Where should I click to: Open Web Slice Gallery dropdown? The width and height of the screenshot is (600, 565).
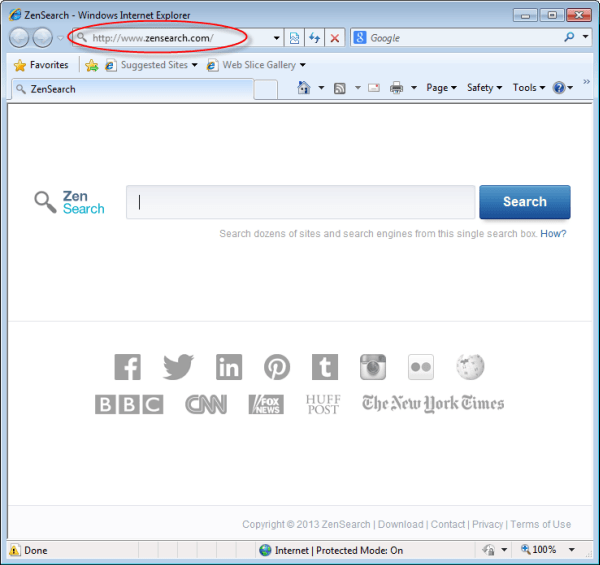256,65
